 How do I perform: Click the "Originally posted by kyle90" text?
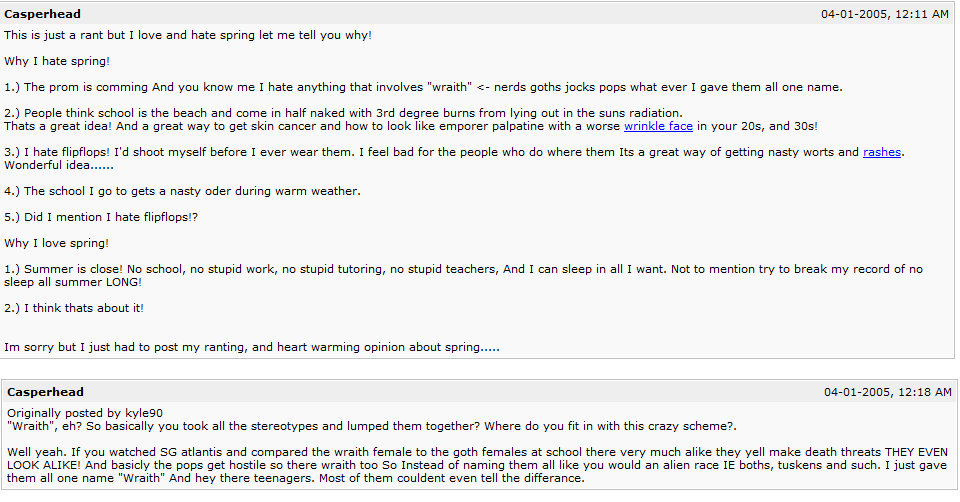tap(85, 412)
